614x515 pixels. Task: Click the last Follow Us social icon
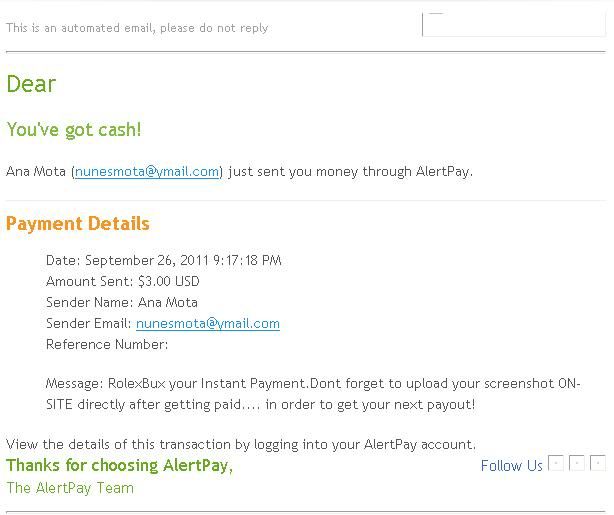[x=598, y=463]
